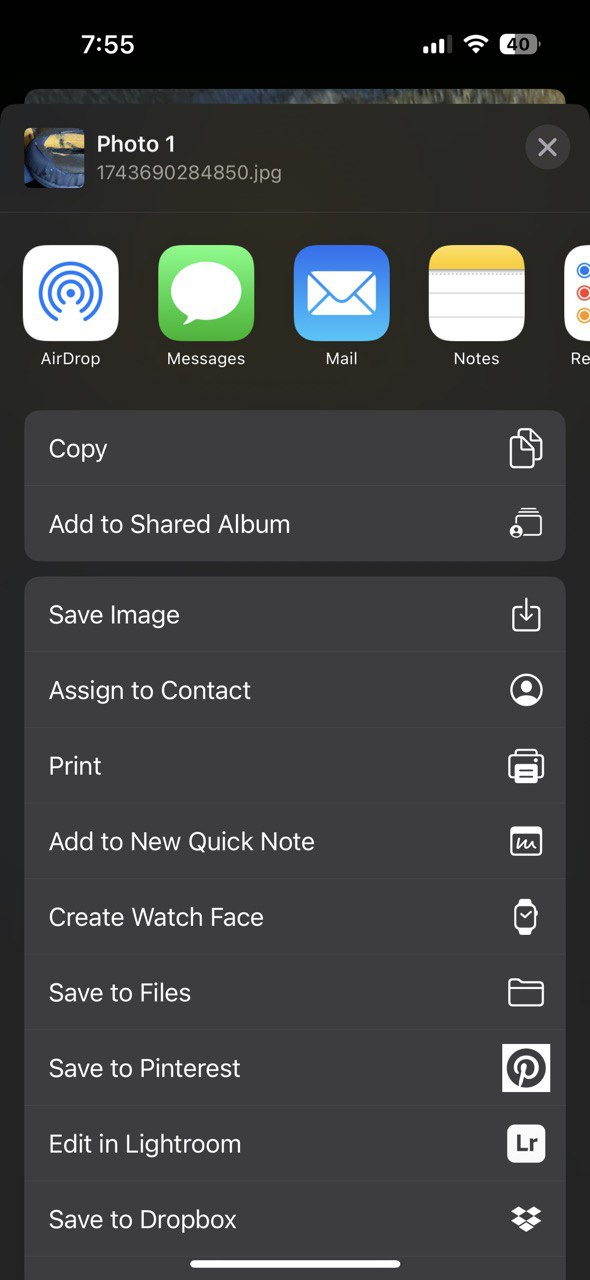Tap the AirDrop app icon
The height and width of the screenshot is (1280, 590).
click(71, 293)
